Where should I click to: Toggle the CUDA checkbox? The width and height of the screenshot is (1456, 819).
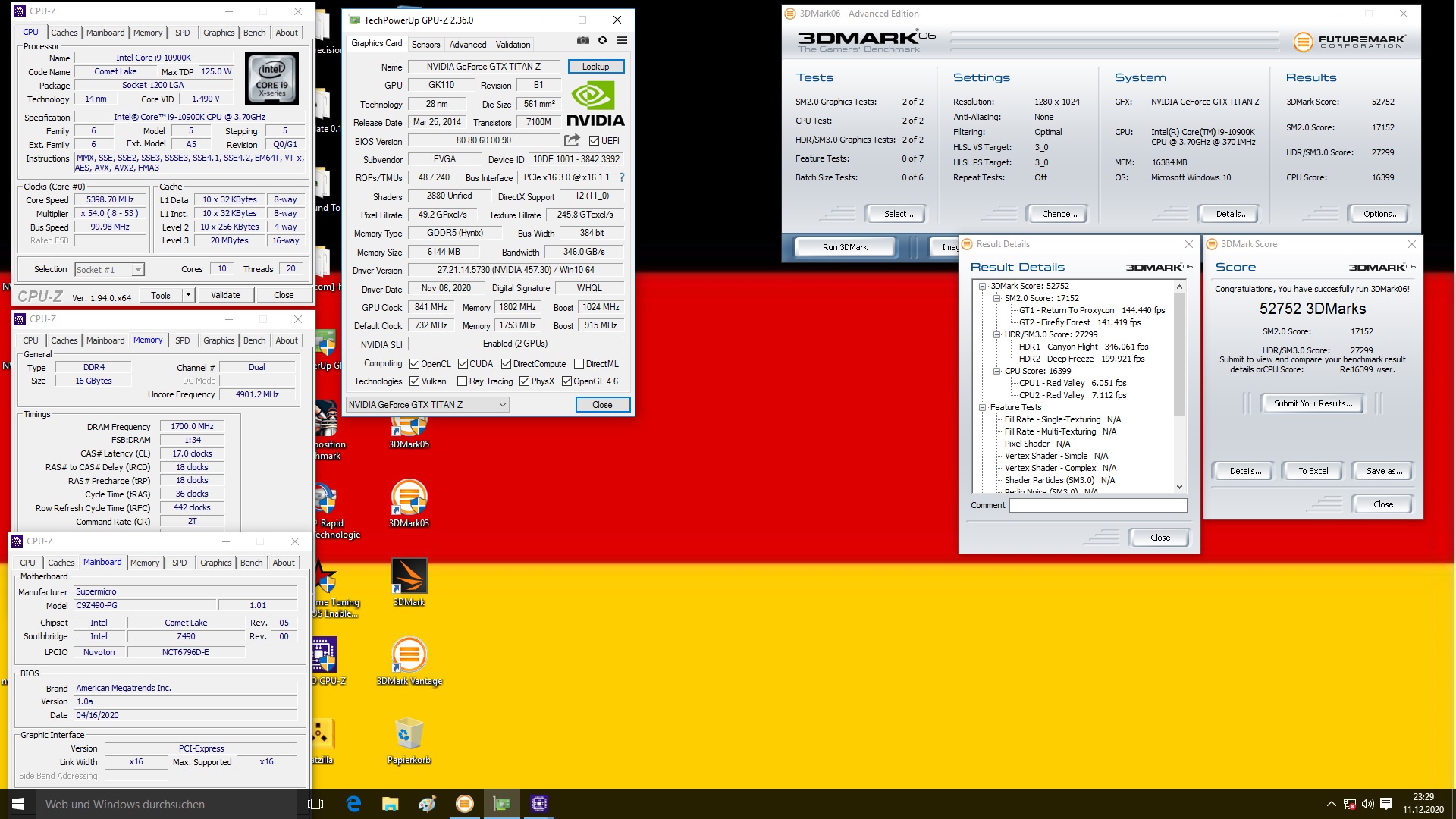[463, 364]
